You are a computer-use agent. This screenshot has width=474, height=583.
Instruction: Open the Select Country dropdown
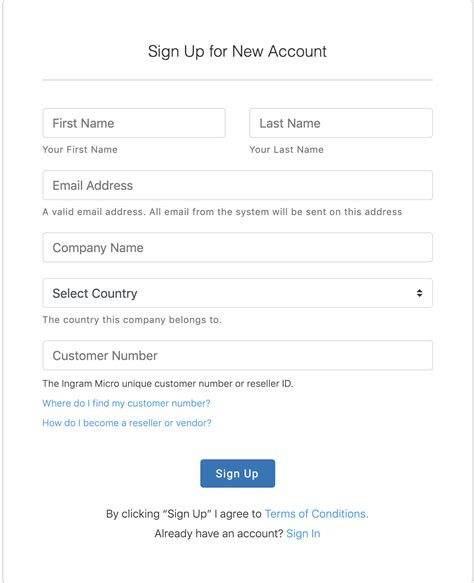tap(238, 293)
